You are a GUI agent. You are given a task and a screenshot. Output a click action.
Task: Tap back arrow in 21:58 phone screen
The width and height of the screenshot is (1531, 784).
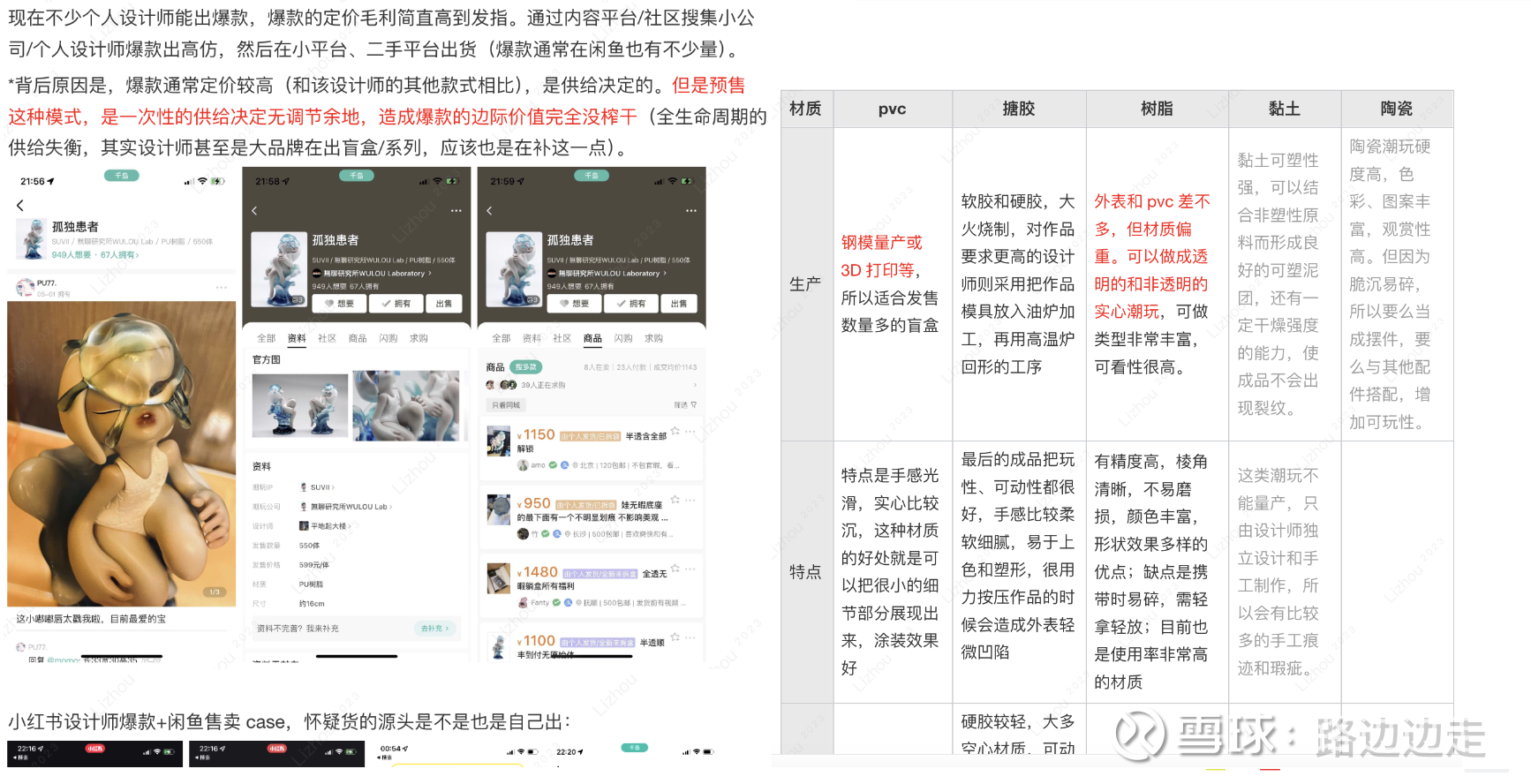pos(254,210)
